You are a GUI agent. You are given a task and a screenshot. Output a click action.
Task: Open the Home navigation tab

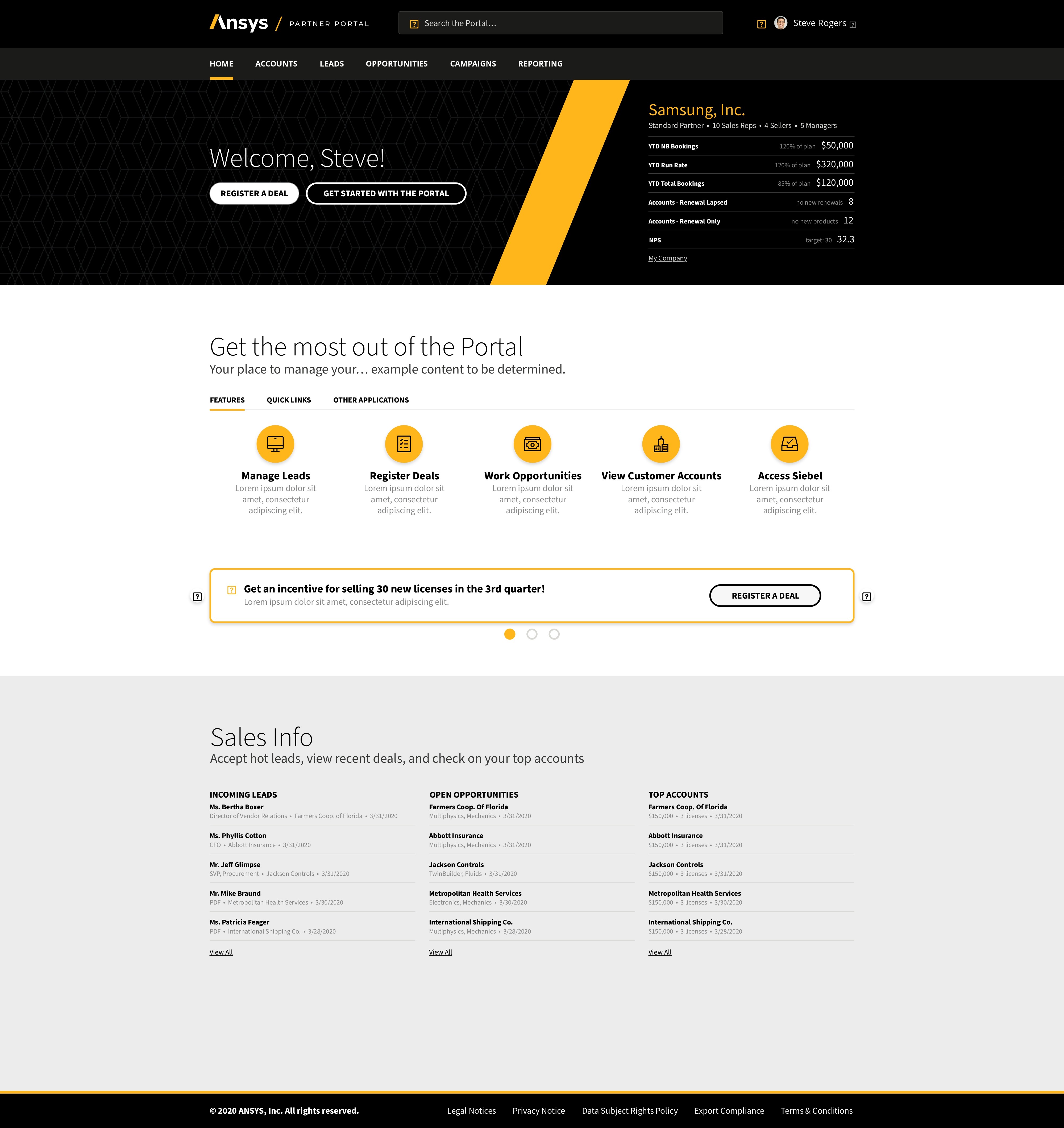click(x=221, y=64)
